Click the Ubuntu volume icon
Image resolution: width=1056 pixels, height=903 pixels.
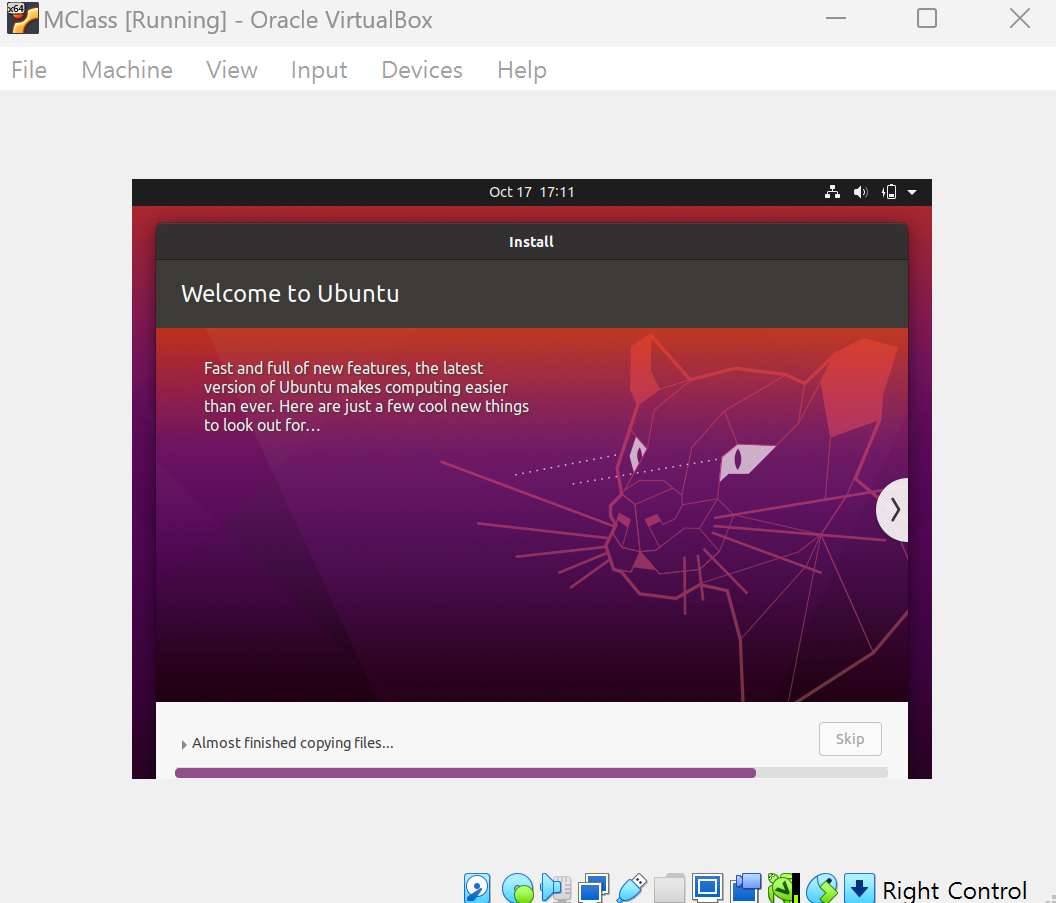(861, 192)
